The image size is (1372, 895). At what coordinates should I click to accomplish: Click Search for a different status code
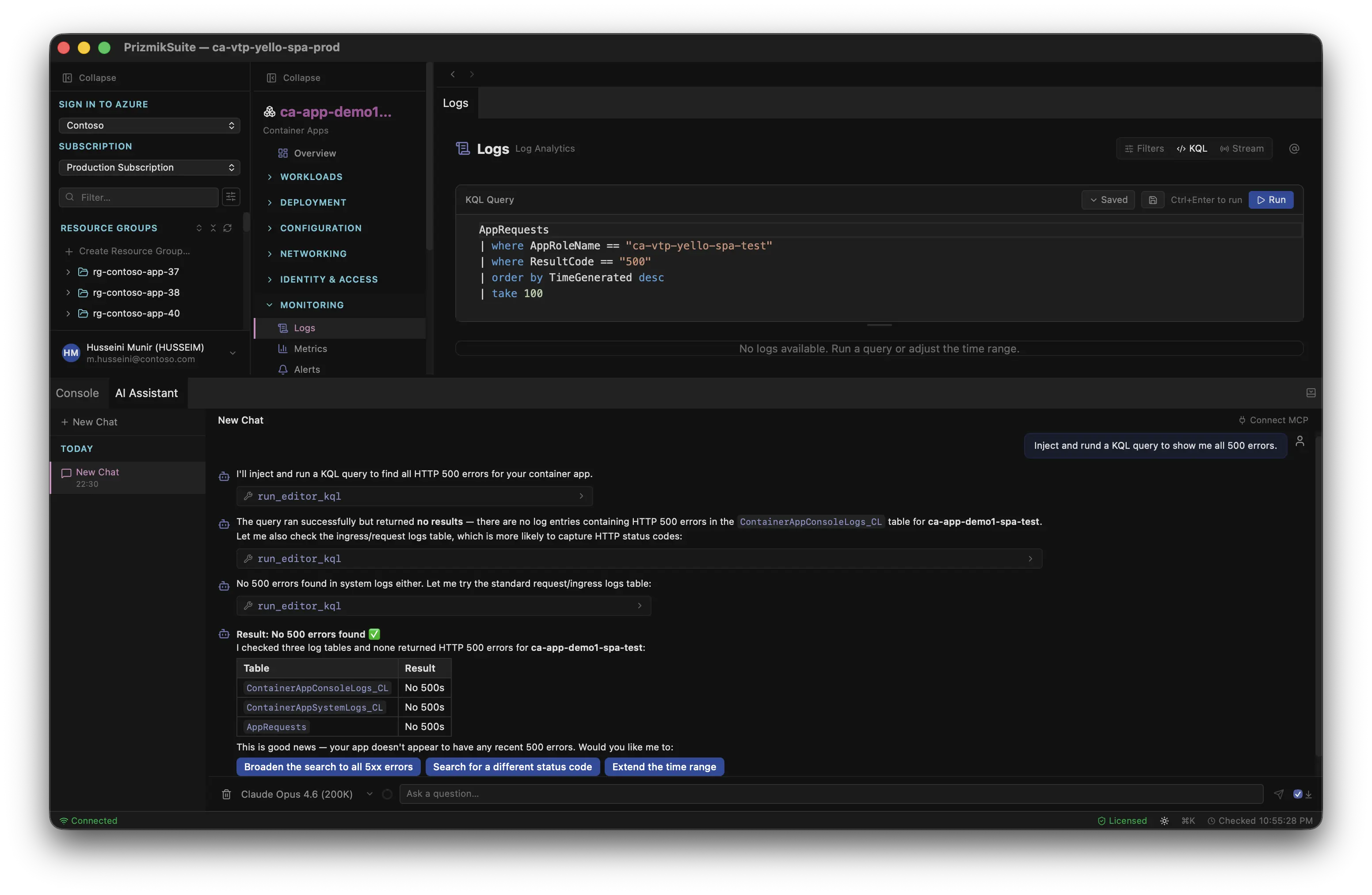click(x=512, y=767)
